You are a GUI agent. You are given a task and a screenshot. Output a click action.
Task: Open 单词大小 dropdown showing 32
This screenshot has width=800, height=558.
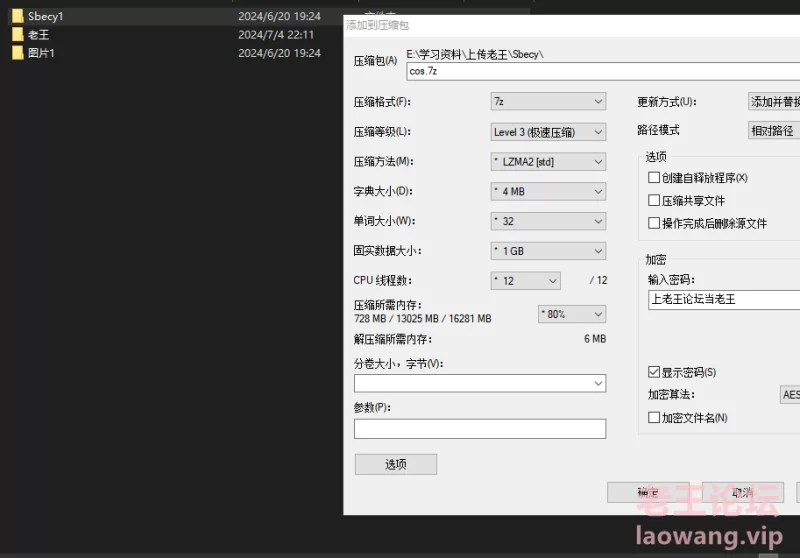coord(548,221)
